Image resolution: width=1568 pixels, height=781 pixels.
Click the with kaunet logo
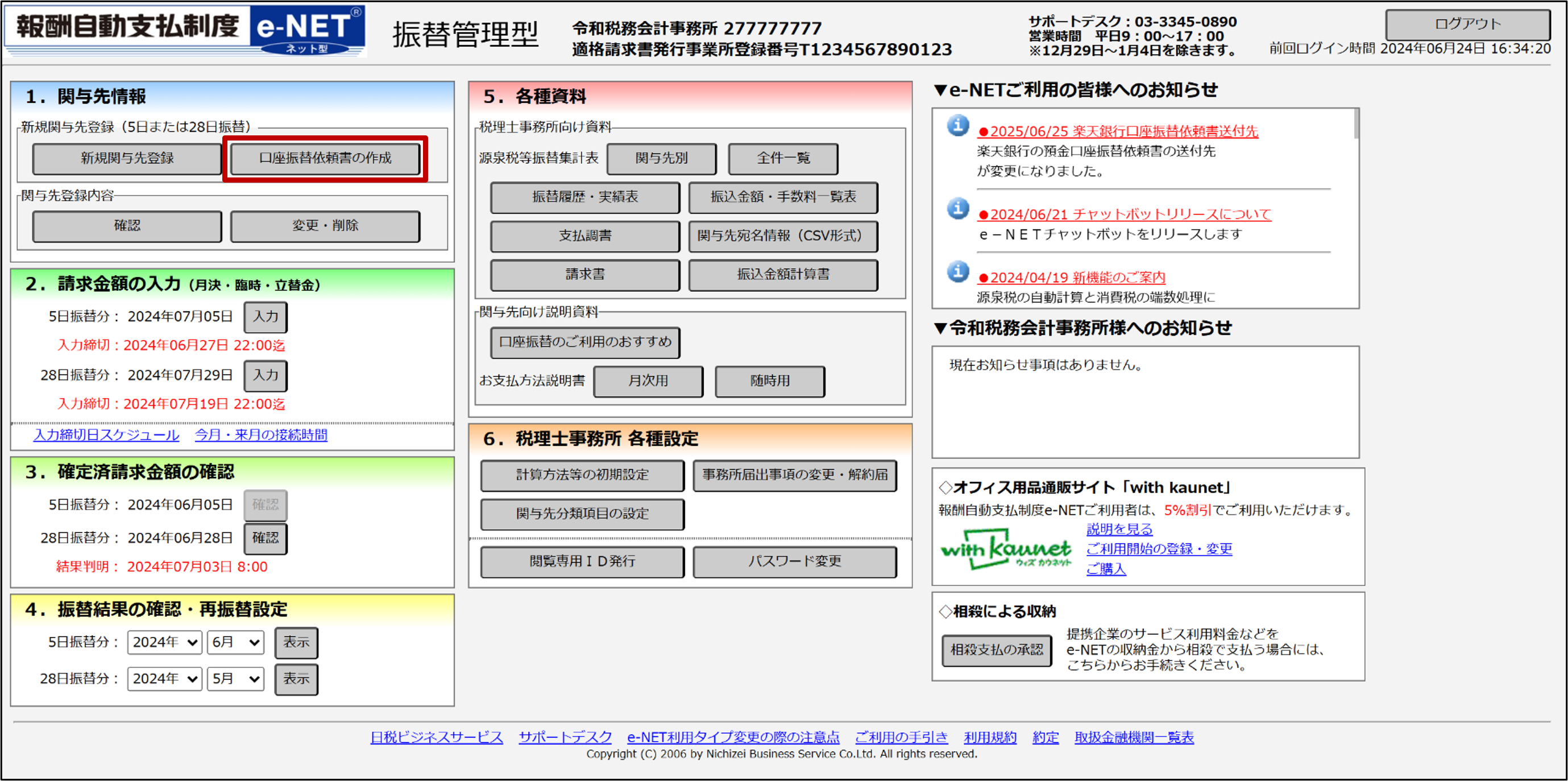point(1005,550)
